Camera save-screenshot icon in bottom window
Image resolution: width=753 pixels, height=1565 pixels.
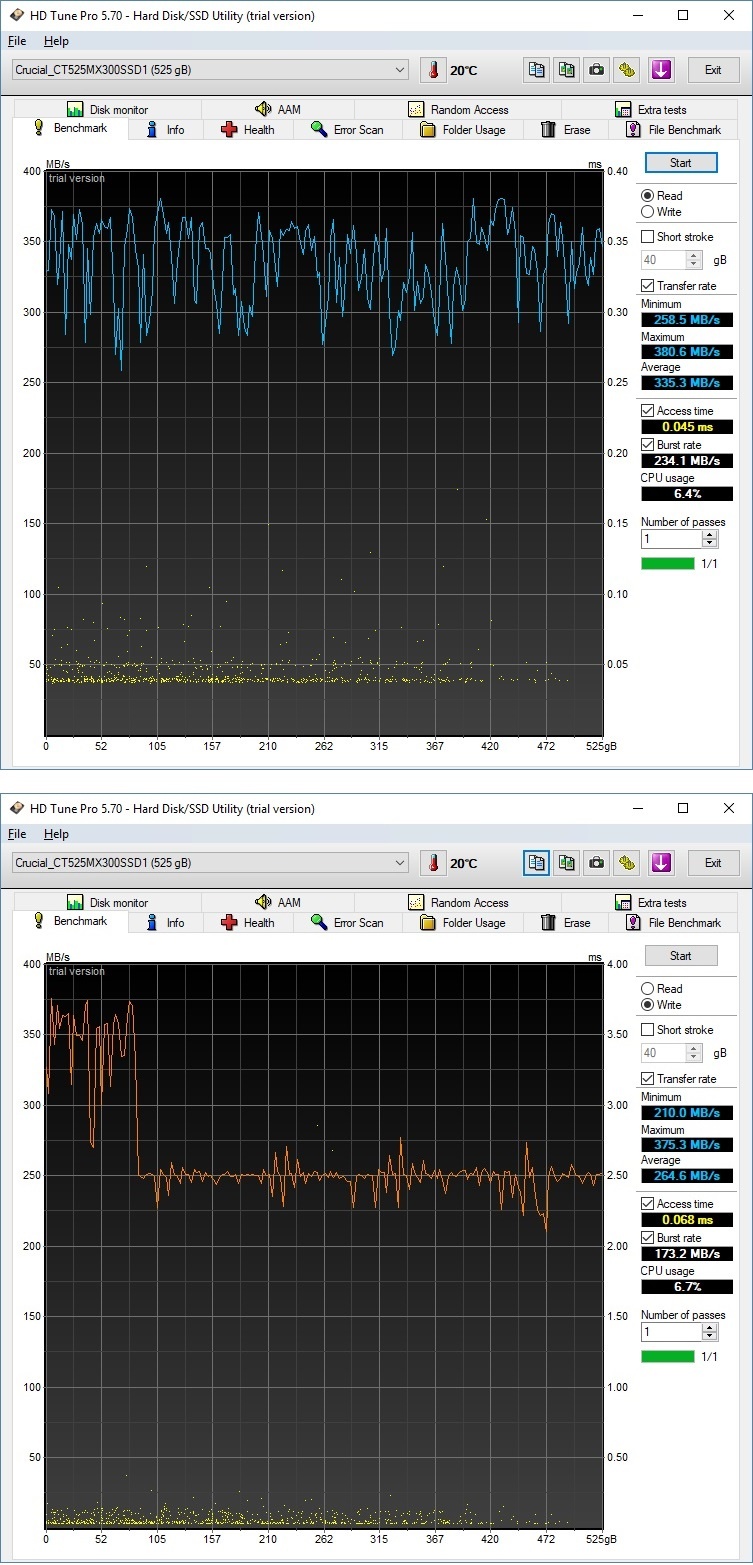click(x=597, y=863)
